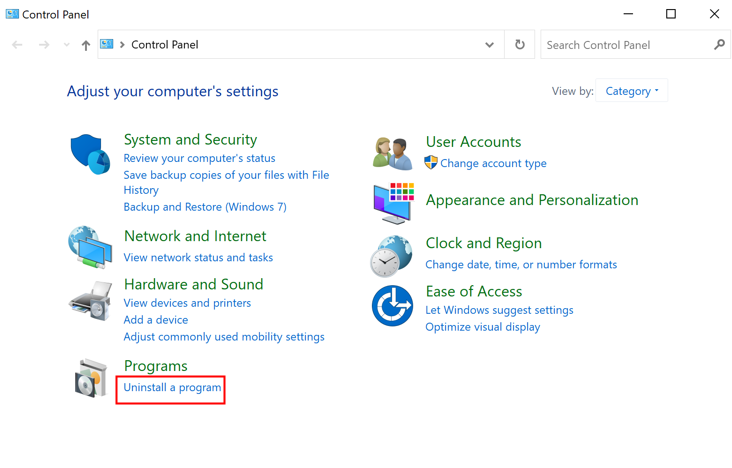Click the Network and Internet globe icon
Screen dimensions: 732x468
[90, 247]
